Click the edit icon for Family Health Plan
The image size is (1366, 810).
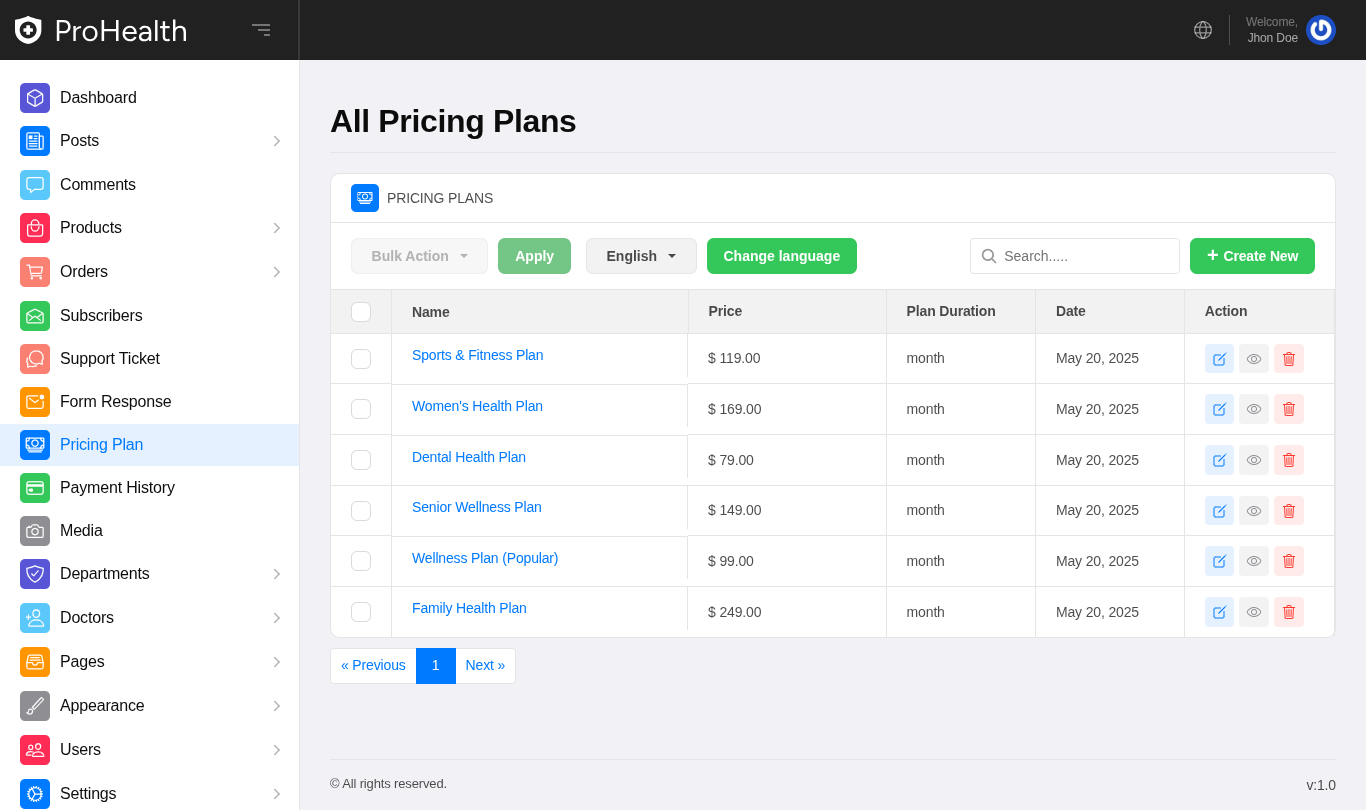(x=1219, y=612)
